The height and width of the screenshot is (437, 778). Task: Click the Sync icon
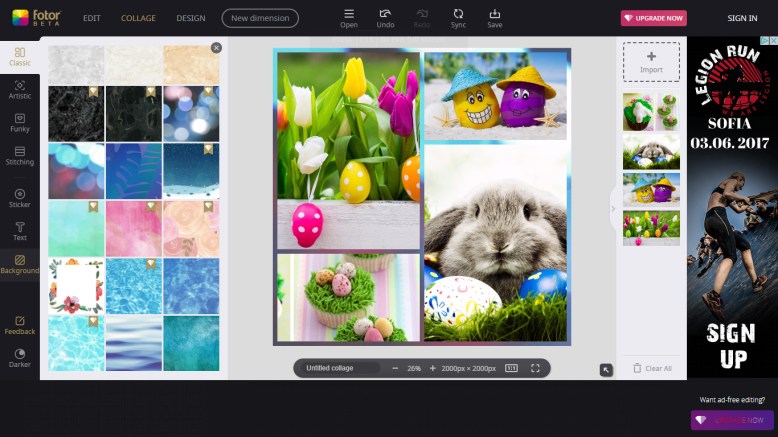click(x=458, y=18)
